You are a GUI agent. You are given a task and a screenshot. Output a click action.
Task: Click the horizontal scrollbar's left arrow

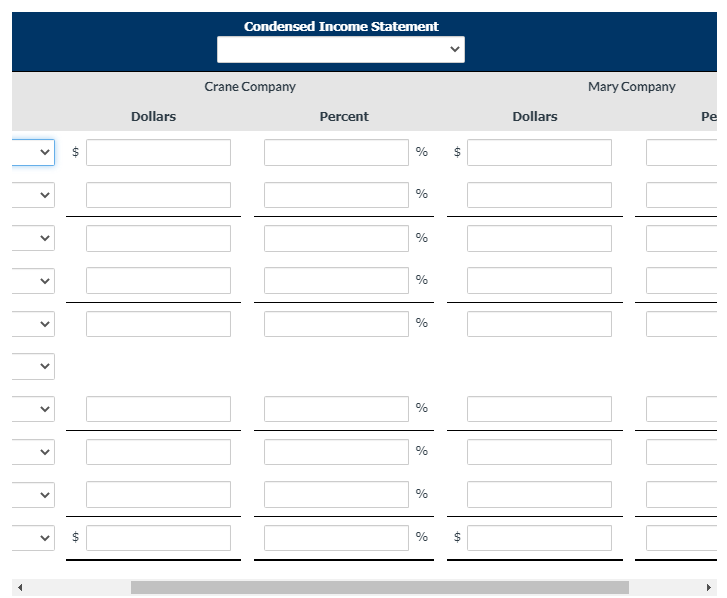click(20, 587)
